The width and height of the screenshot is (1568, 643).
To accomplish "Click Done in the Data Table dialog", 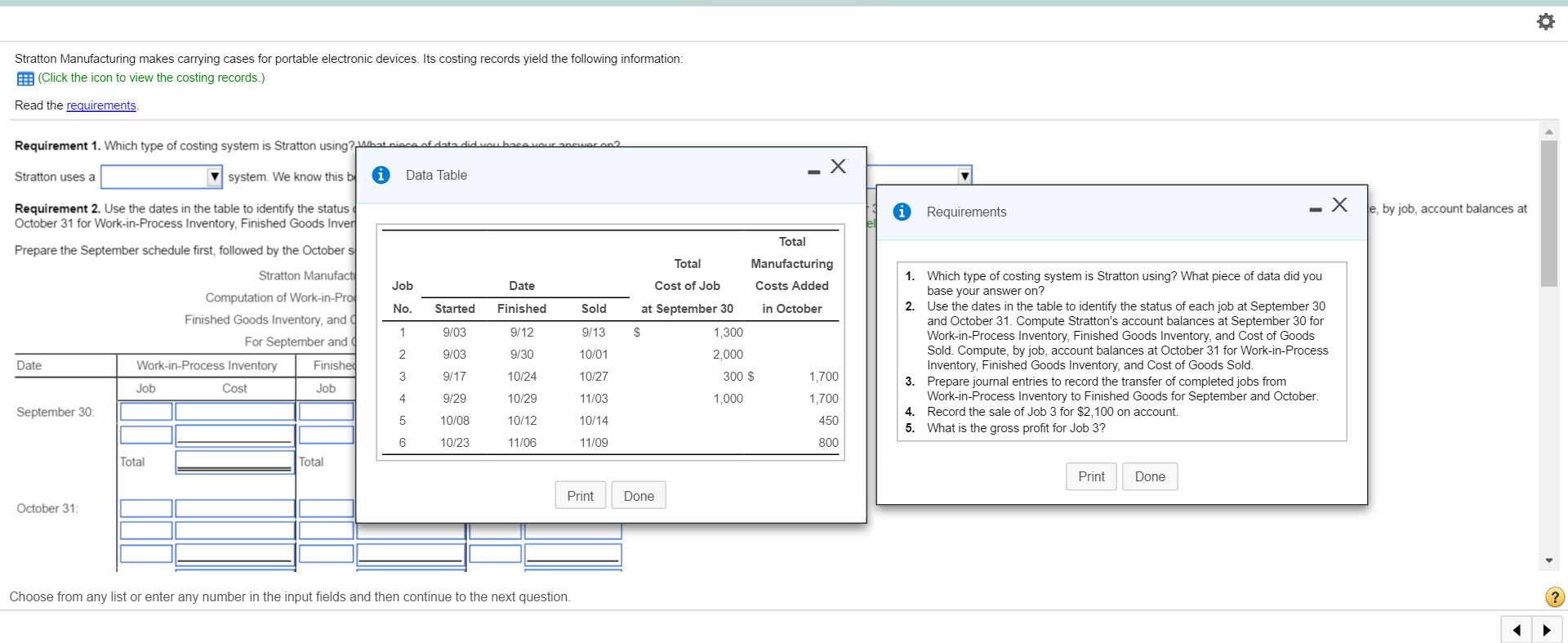I will coord(639,496).
